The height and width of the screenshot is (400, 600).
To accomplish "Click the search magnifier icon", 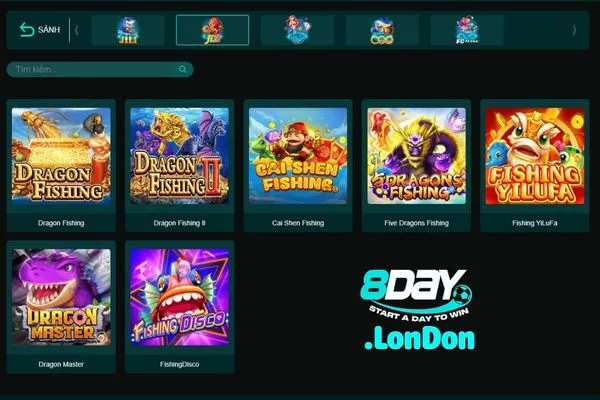I will pos(183,69).
